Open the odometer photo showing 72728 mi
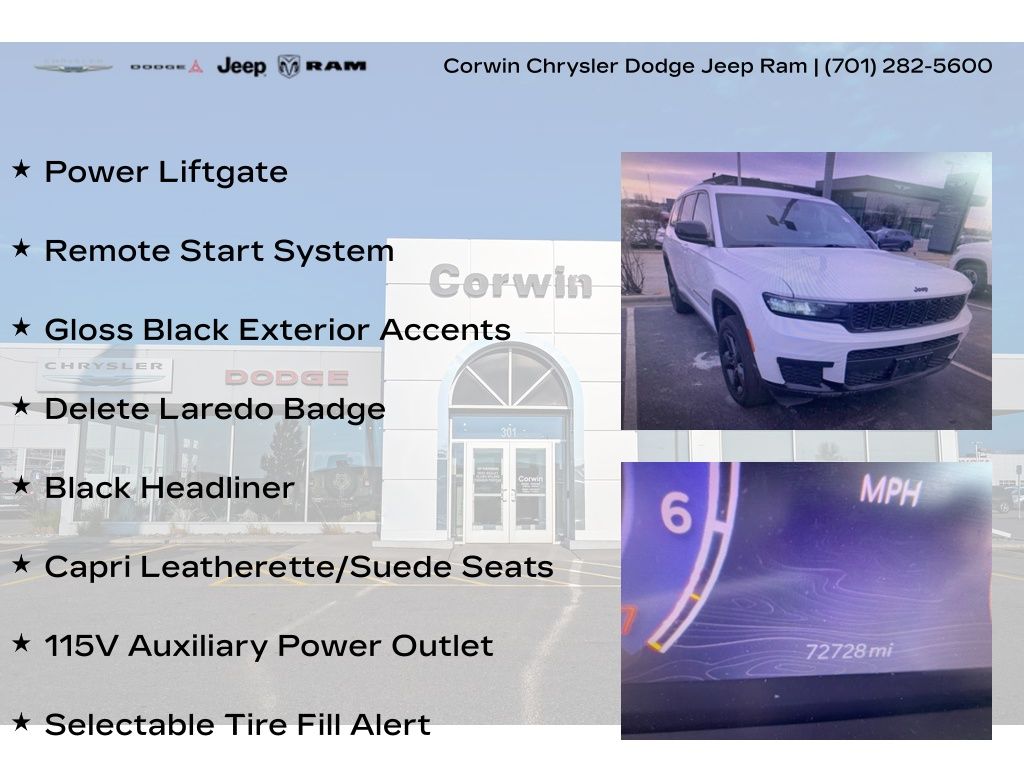The width and height of the screenshot is (1024, 768). 806,600
